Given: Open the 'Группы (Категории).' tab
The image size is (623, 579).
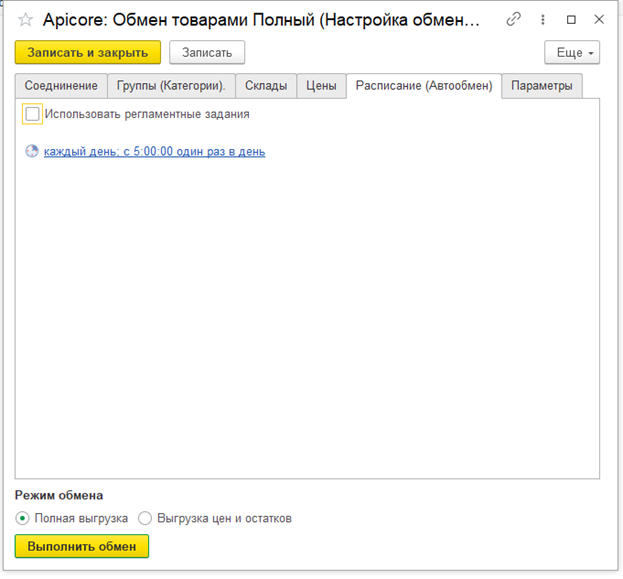Looking at the screenshot, I should pyautogui.click(x=171, y=86).
